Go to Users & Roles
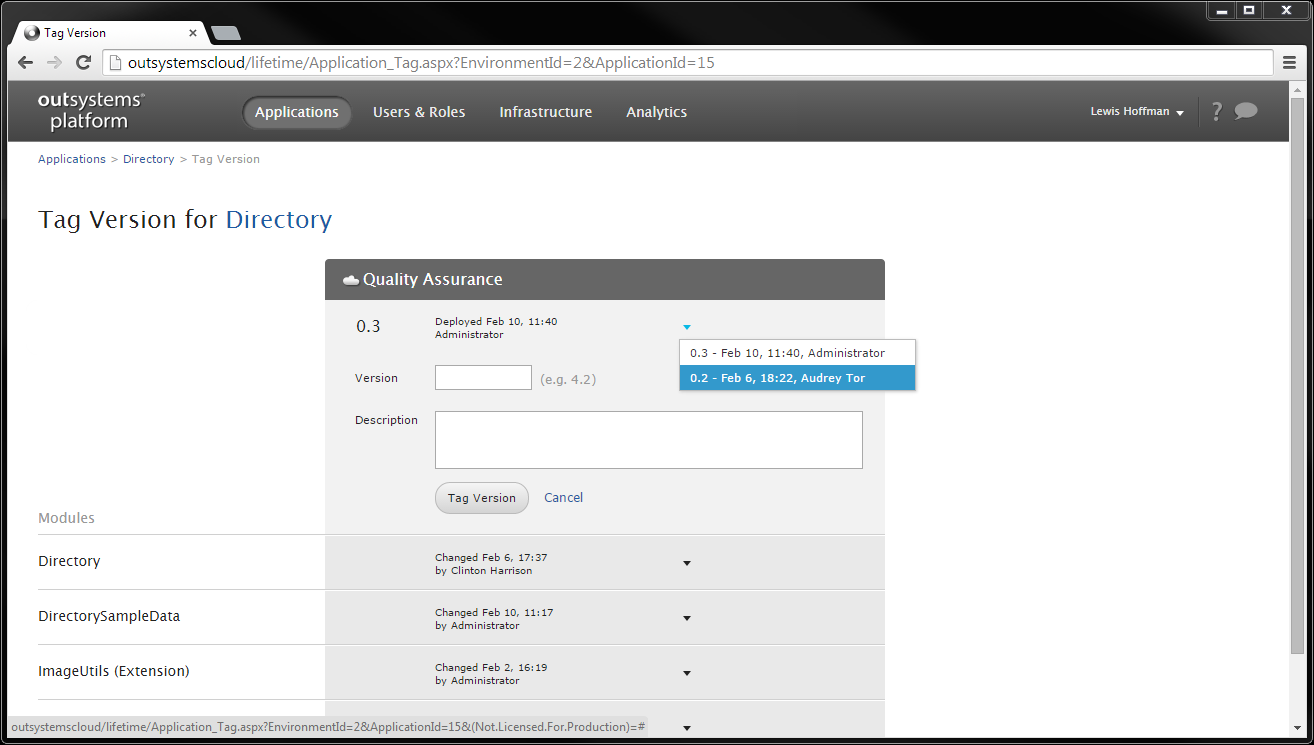This screenshot has height=745, width=1314. [419, 113]
